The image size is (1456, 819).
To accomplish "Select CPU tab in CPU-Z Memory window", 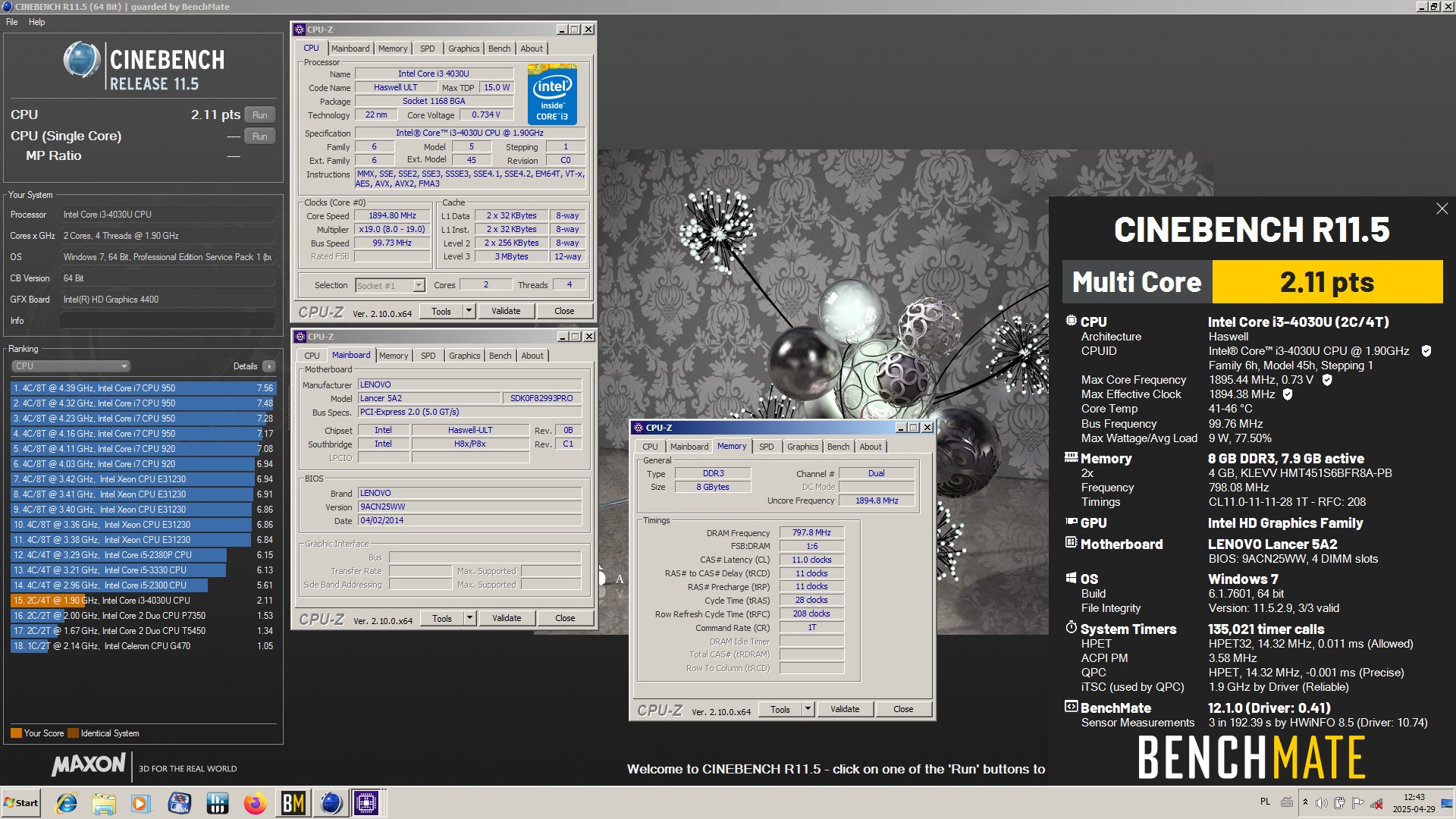I will [x=650, y=447].
